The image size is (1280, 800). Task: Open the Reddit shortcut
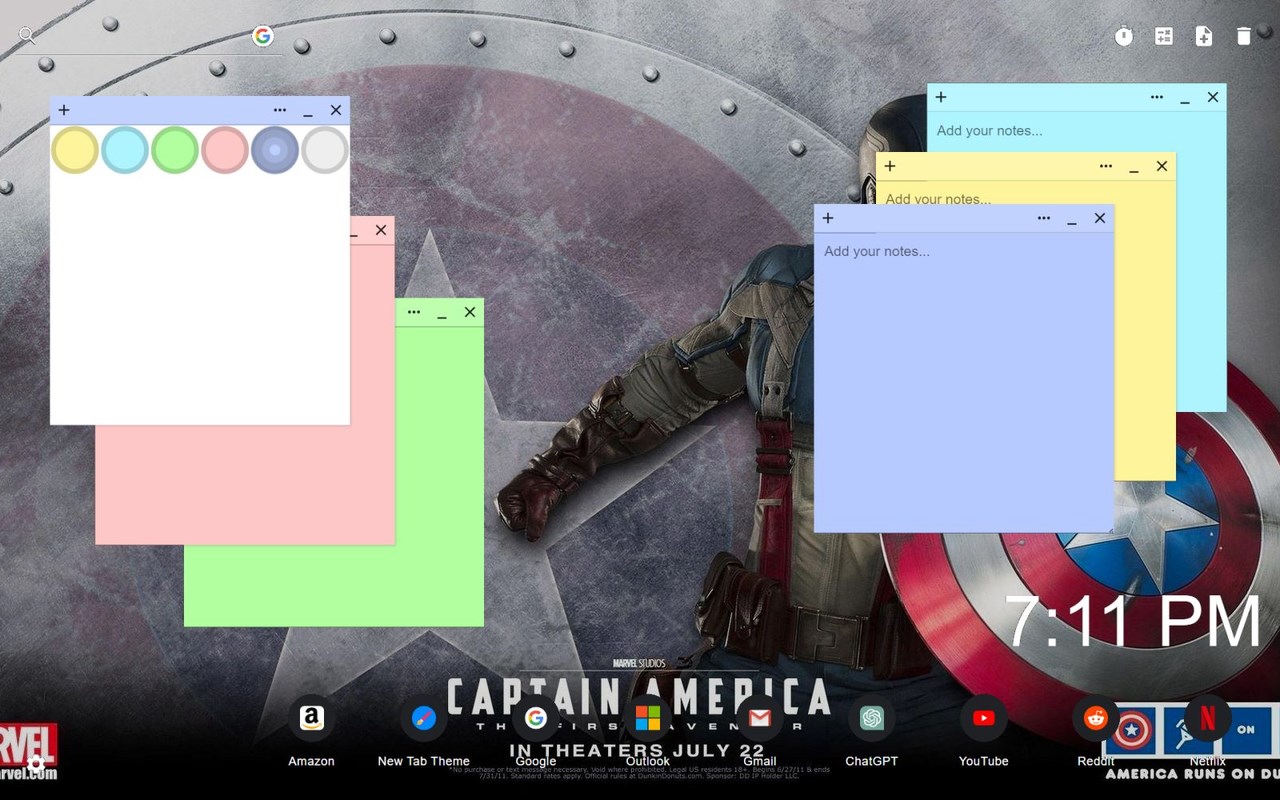1096,718
